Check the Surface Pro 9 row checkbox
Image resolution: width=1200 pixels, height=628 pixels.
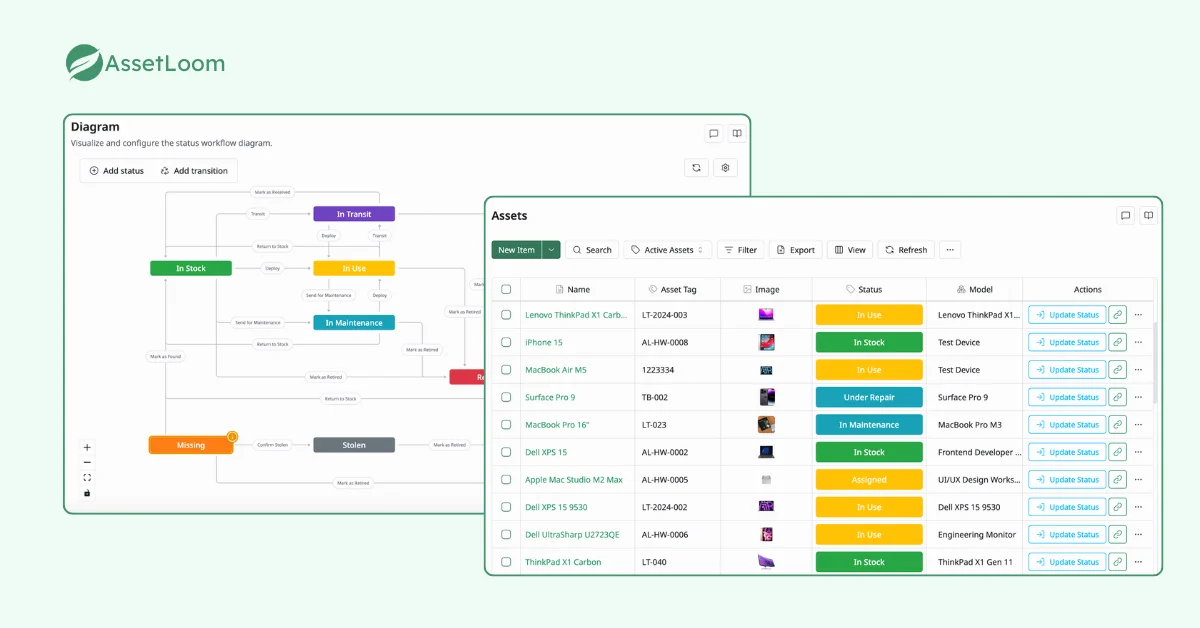click(506, 397)
